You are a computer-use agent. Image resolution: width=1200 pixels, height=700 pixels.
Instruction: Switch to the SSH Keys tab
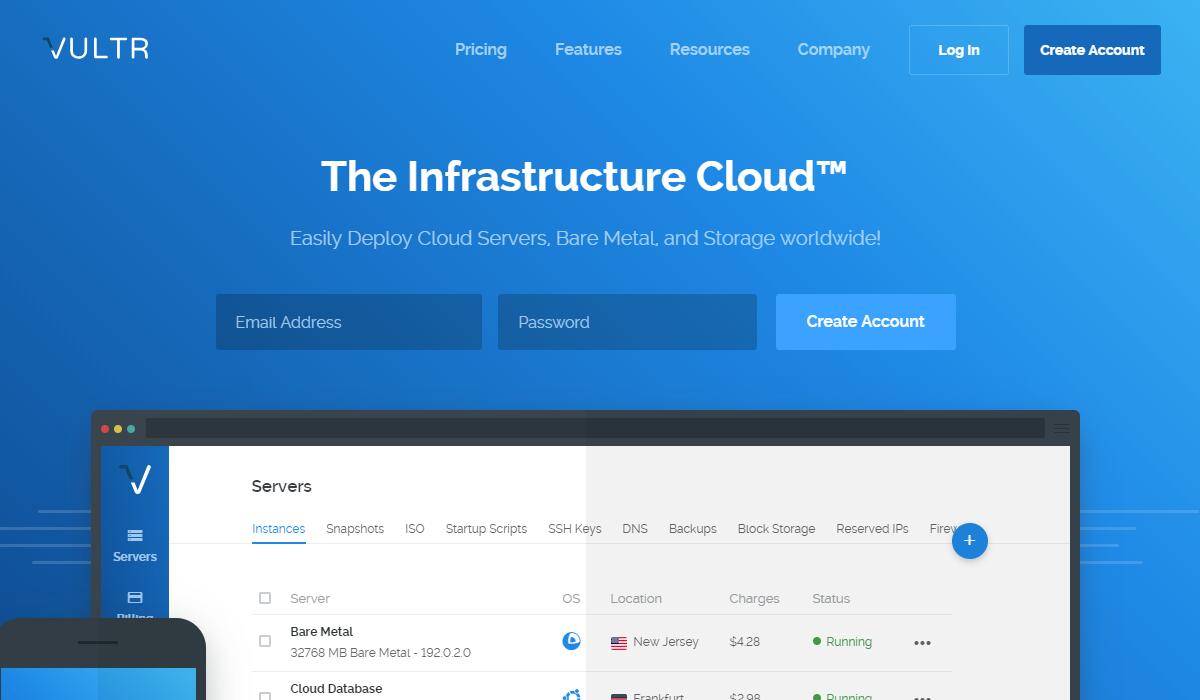pyautogui.click(x=575, y=529)
